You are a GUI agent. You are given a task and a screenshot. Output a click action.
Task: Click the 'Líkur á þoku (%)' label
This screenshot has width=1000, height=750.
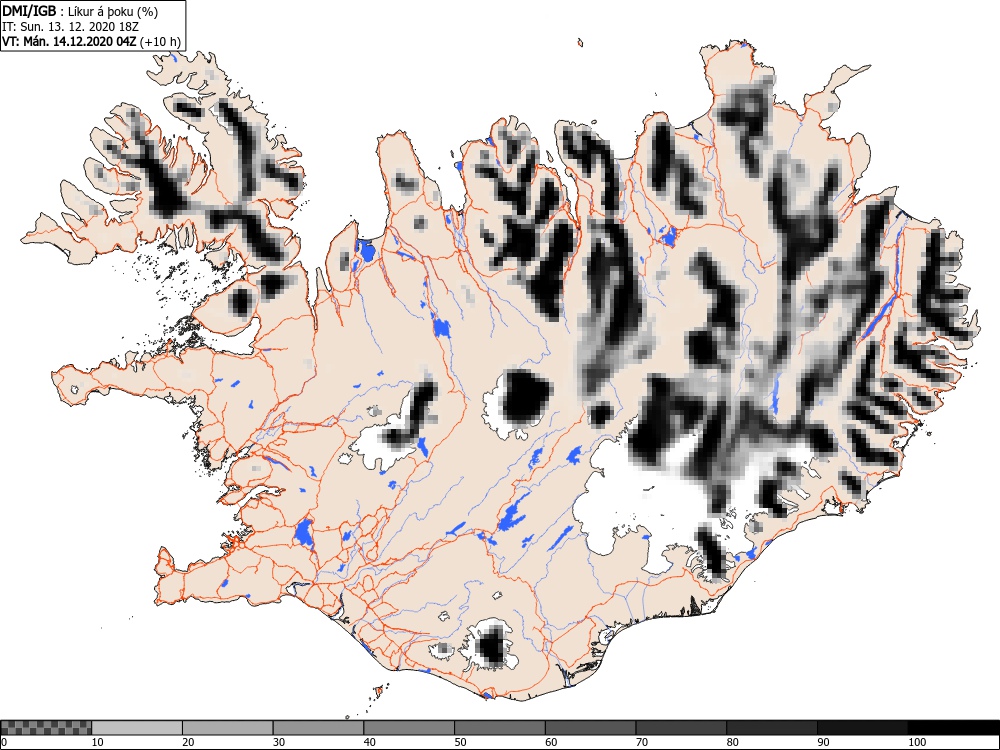(113, 12)
